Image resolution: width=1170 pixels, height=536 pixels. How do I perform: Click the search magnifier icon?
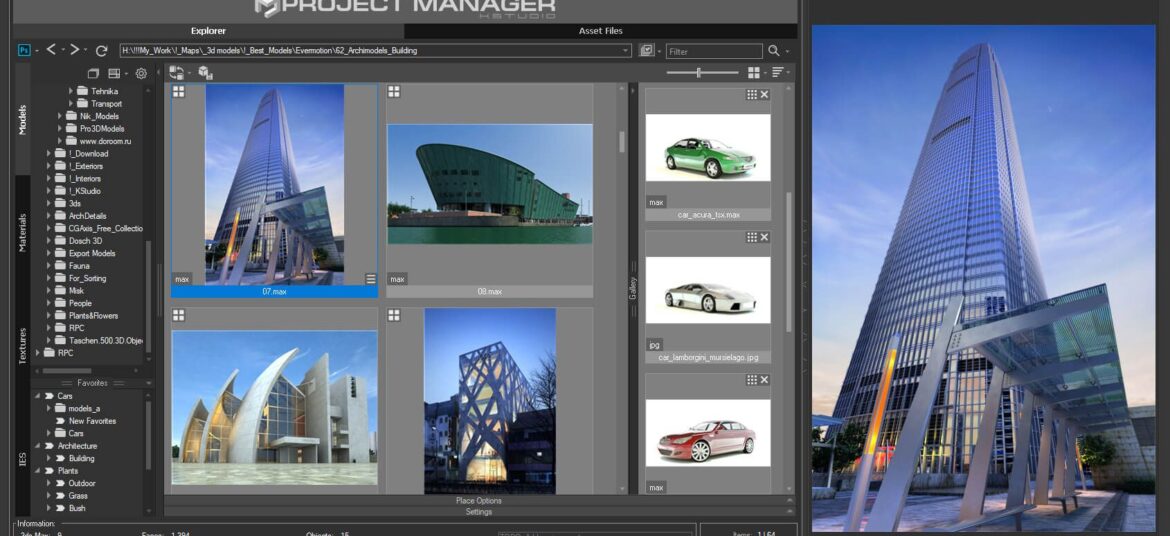click(774, 50)
